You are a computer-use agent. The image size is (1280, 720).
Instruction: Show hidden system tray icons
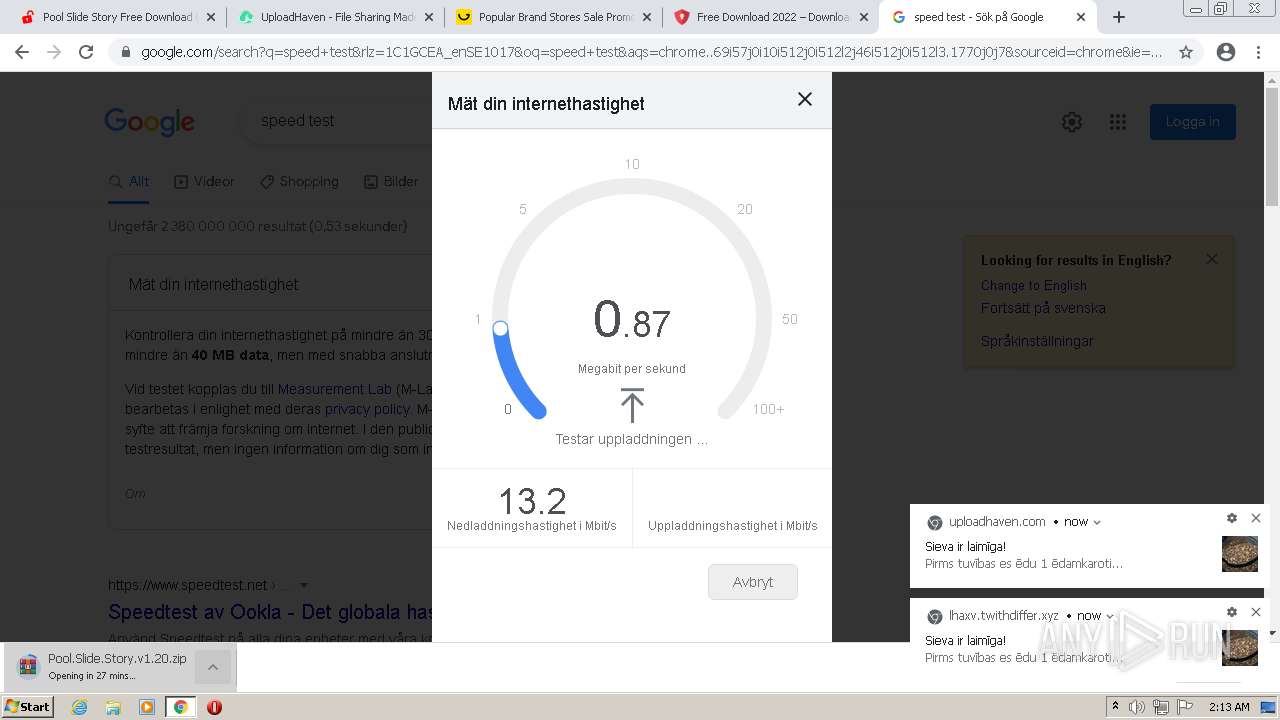click(x=1115, y=707)
